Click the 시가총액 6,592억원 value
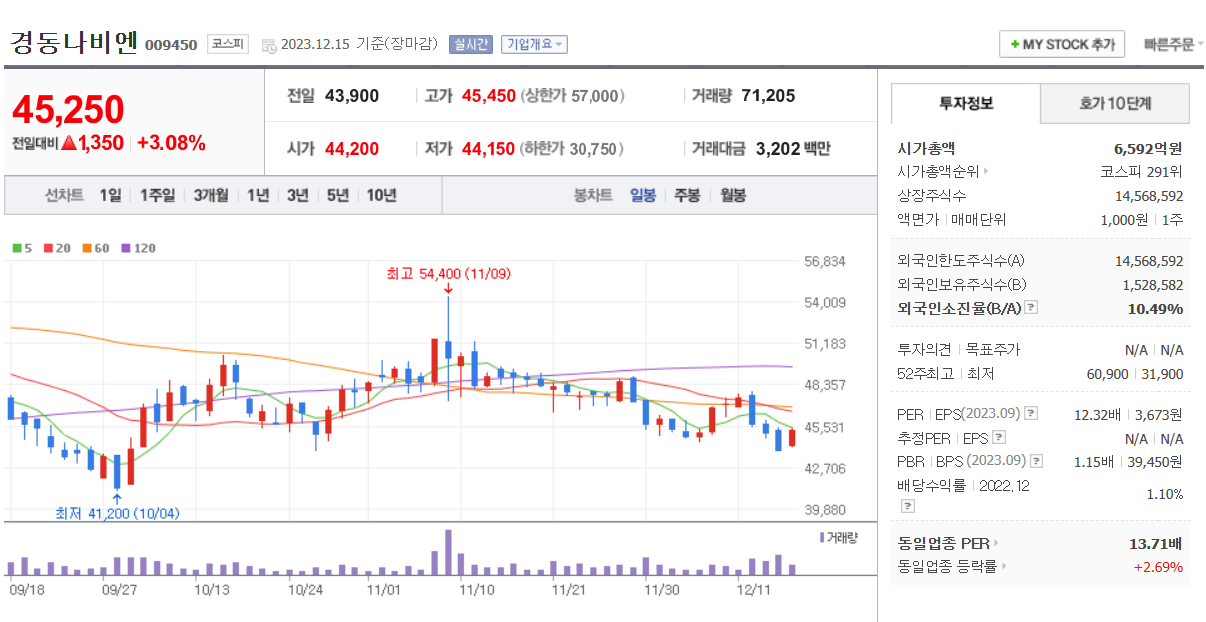Screen dimensions: 1206x622 pos(1148,148)
